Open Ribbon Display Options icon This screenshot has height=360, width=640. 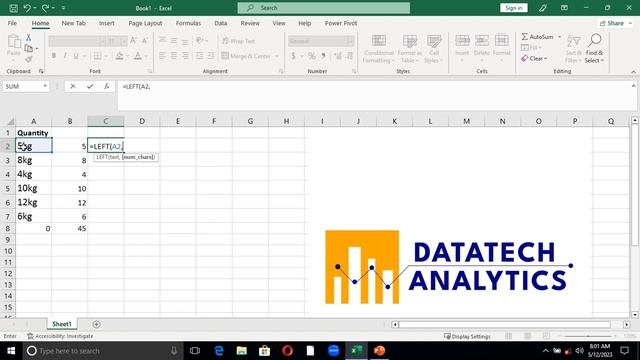click(564, 8)
